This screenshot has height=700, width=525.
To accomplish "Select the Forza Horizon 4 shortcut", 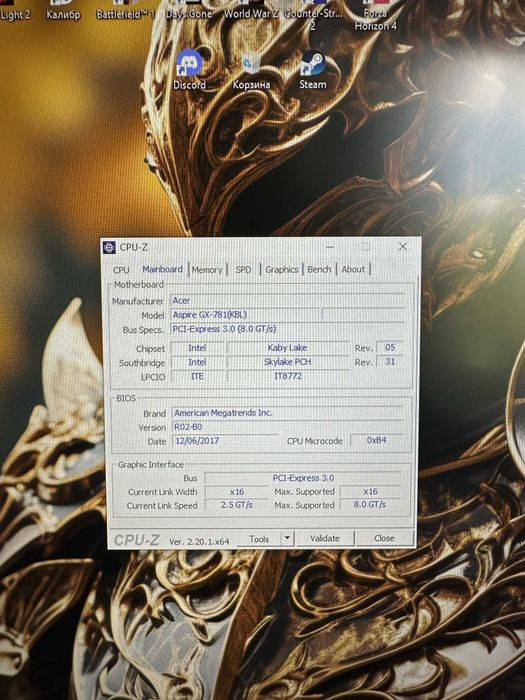I will pyautogui.click(x=375, y=16).
